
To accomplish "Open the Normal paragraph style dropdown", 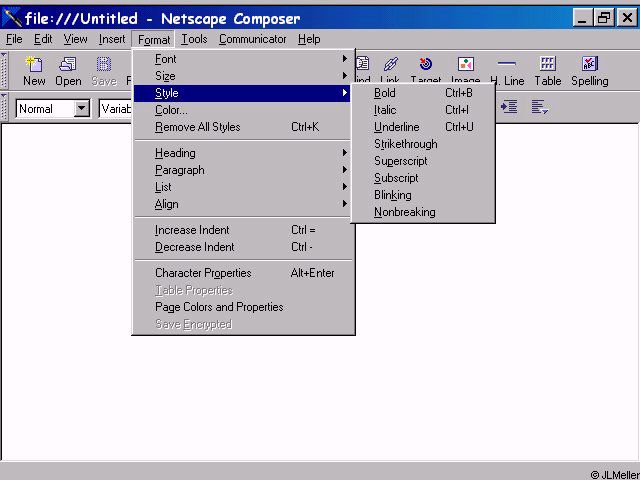I will pos(82,109).
